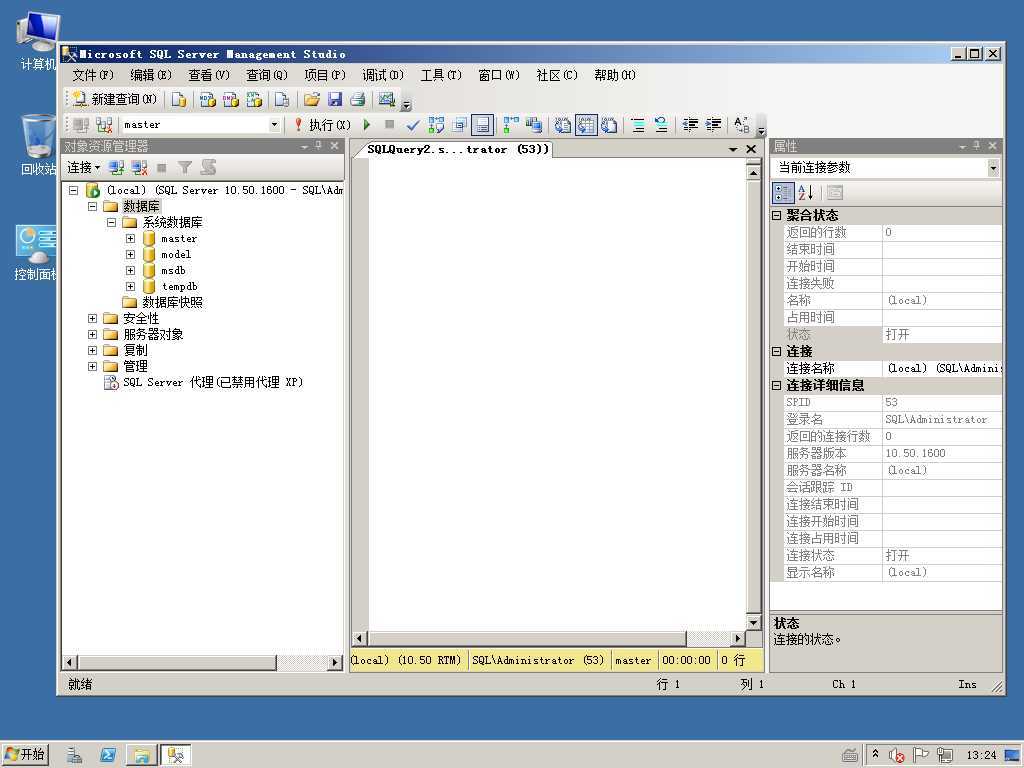Click the Print icon in the toolbar
The image size is (1024, 768).
tap(357, 99)
